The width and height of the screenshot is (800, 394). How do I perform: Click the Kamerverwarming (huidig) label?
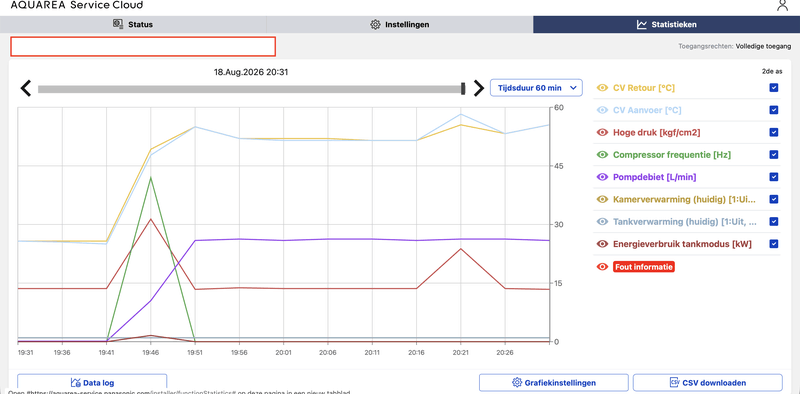click(684, 199)
